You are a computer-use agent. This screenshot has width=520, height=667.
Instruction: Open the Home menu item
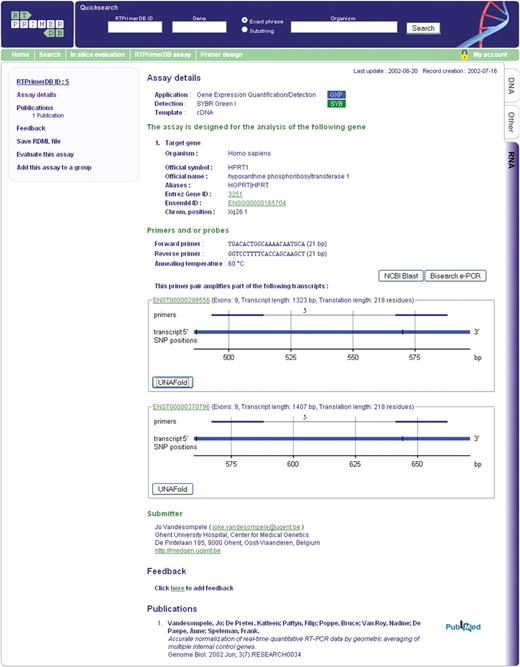click(20, 54)
